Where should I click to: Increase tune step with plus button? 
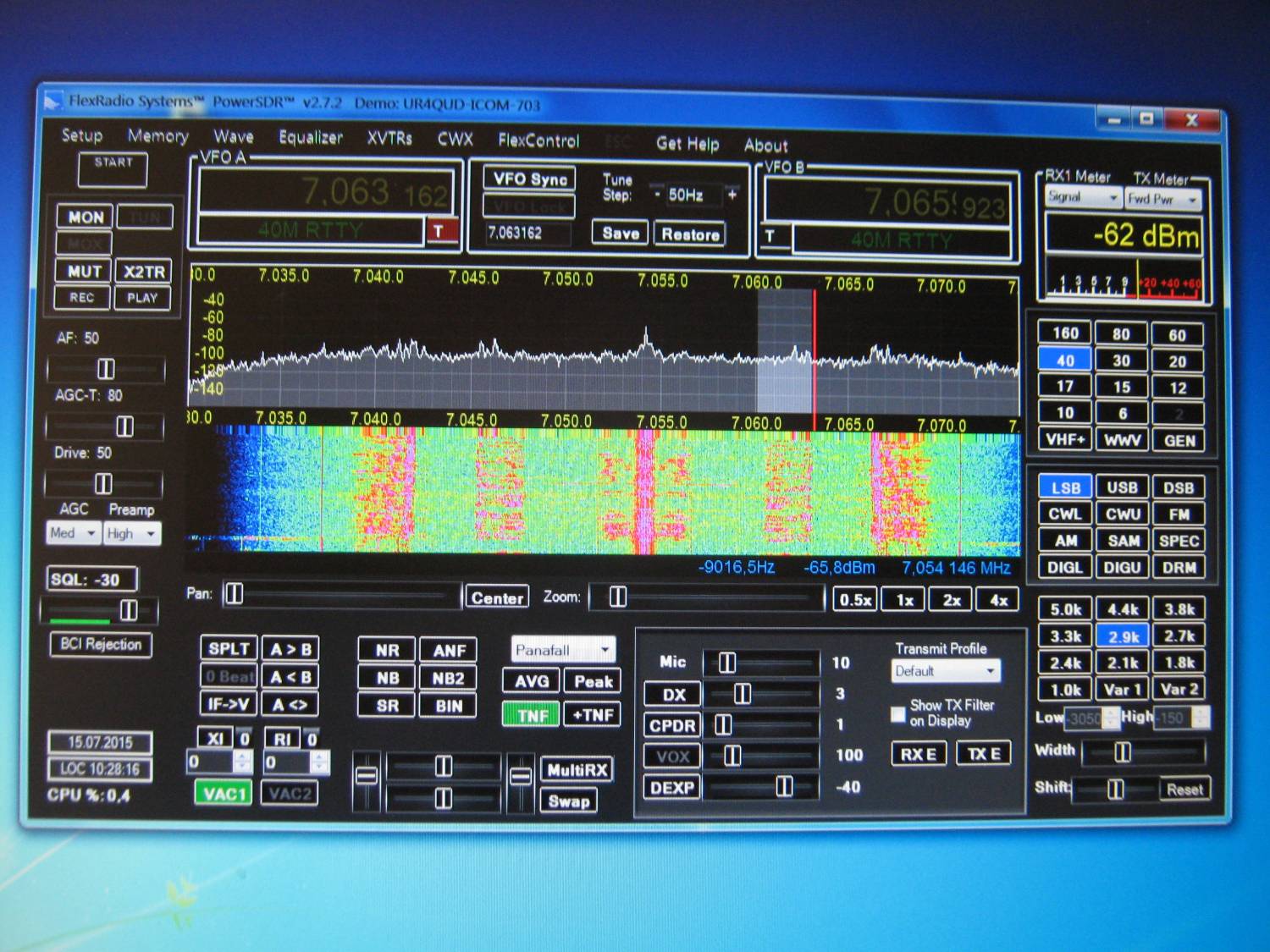click(x=732, y=195)
